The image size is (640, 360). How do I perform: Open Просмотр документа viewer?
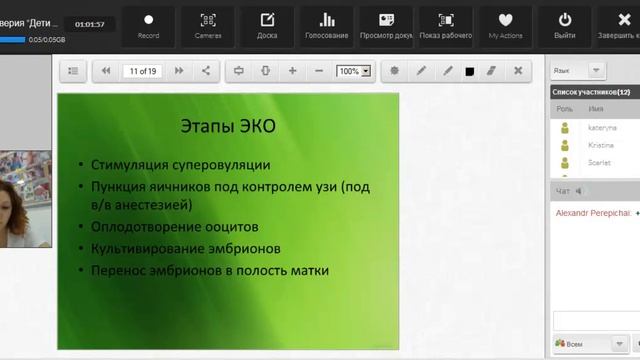click(x=386, y=27)
